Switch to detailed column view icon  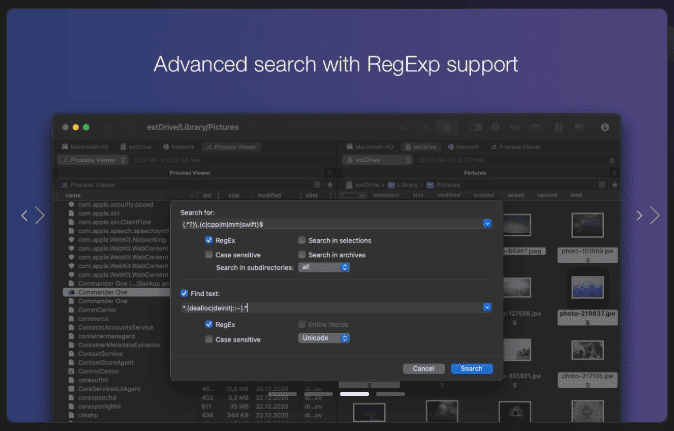[425, 127]
